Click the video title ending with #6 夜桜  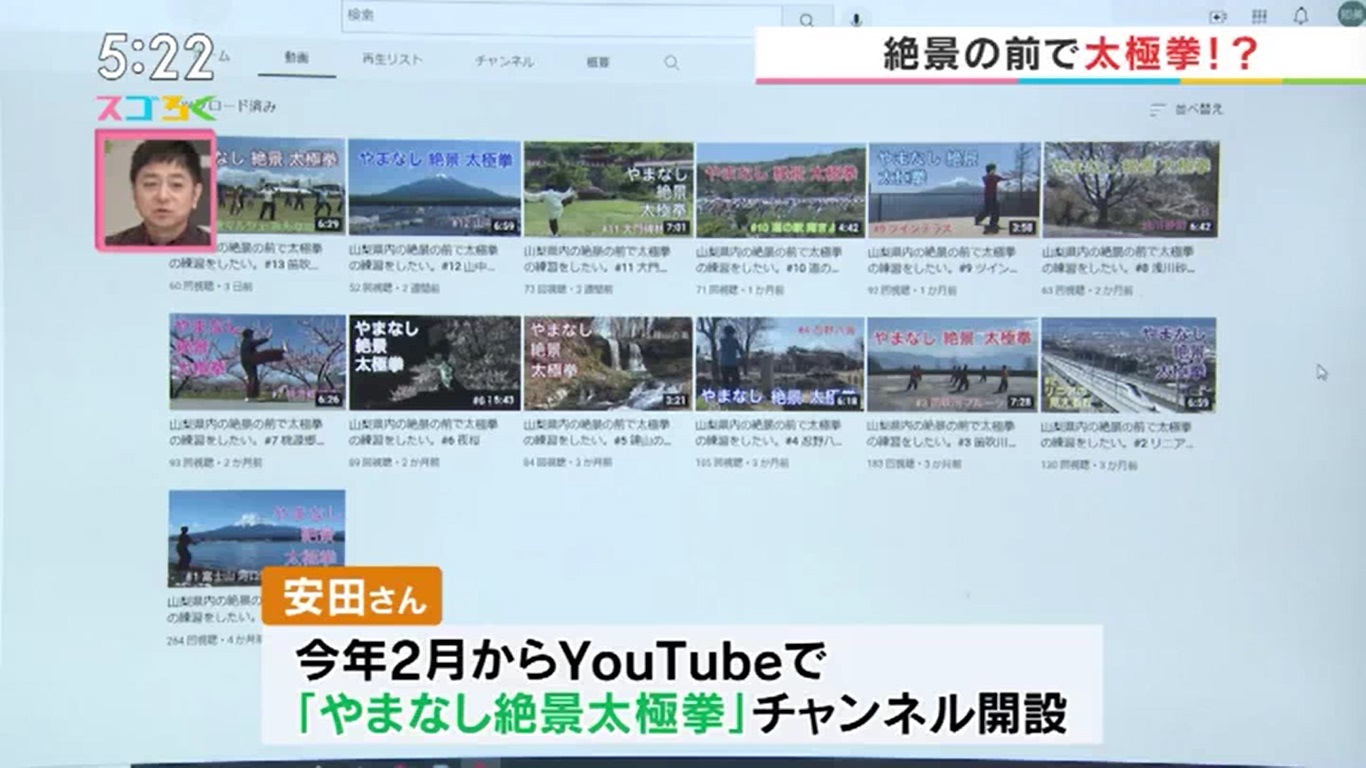click(424, 433)
